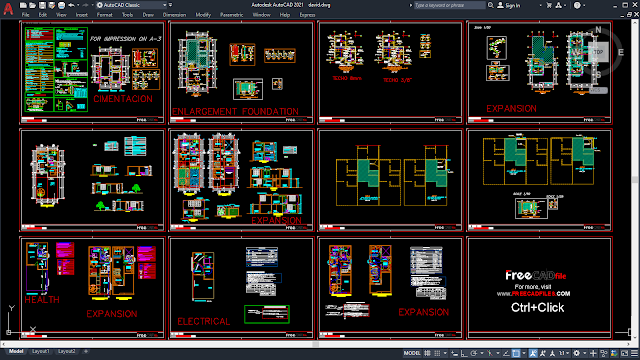The height and width of the screenshot is (360, 640).
Task: Toggle grid display in status bar
Action: [x=427, y=353]
